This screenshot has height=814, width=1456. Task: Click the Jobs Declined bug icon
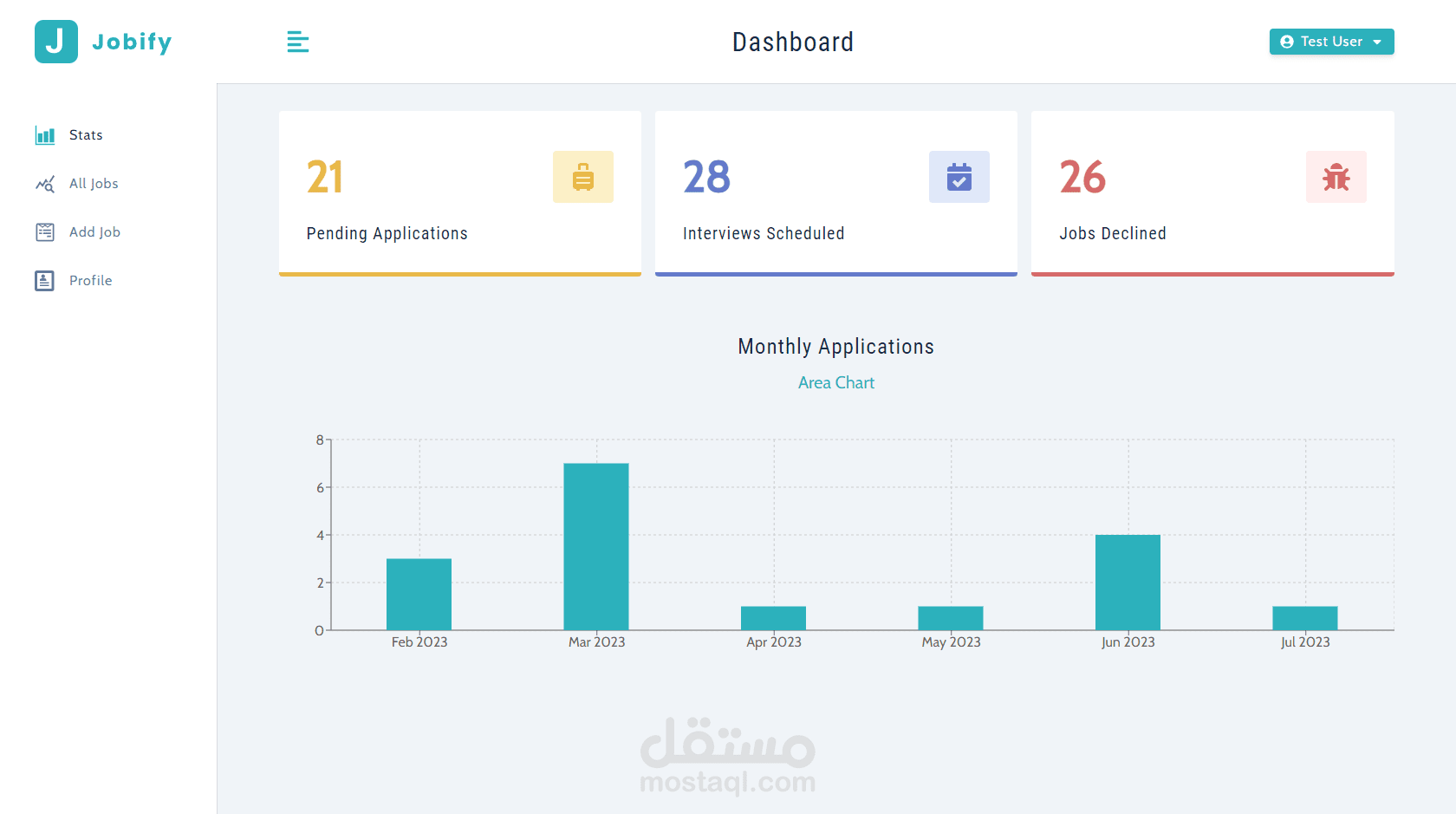coord(1336,177)
